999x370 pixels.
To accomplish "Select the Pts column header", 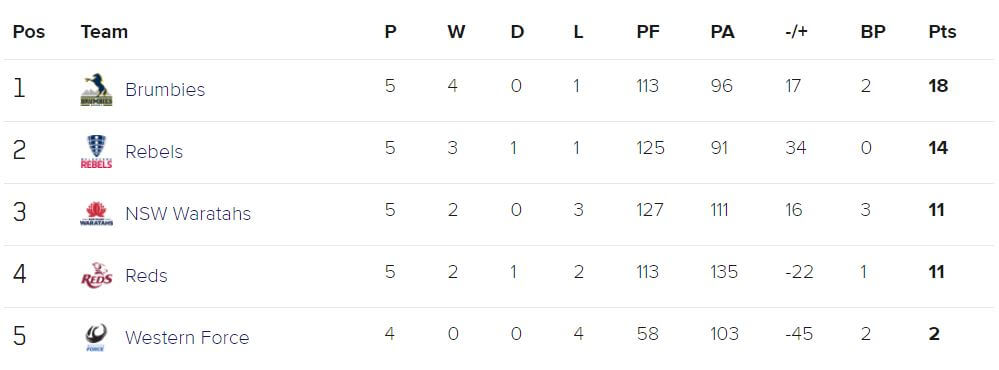I will pyautogui.click(x=942, y=32).
